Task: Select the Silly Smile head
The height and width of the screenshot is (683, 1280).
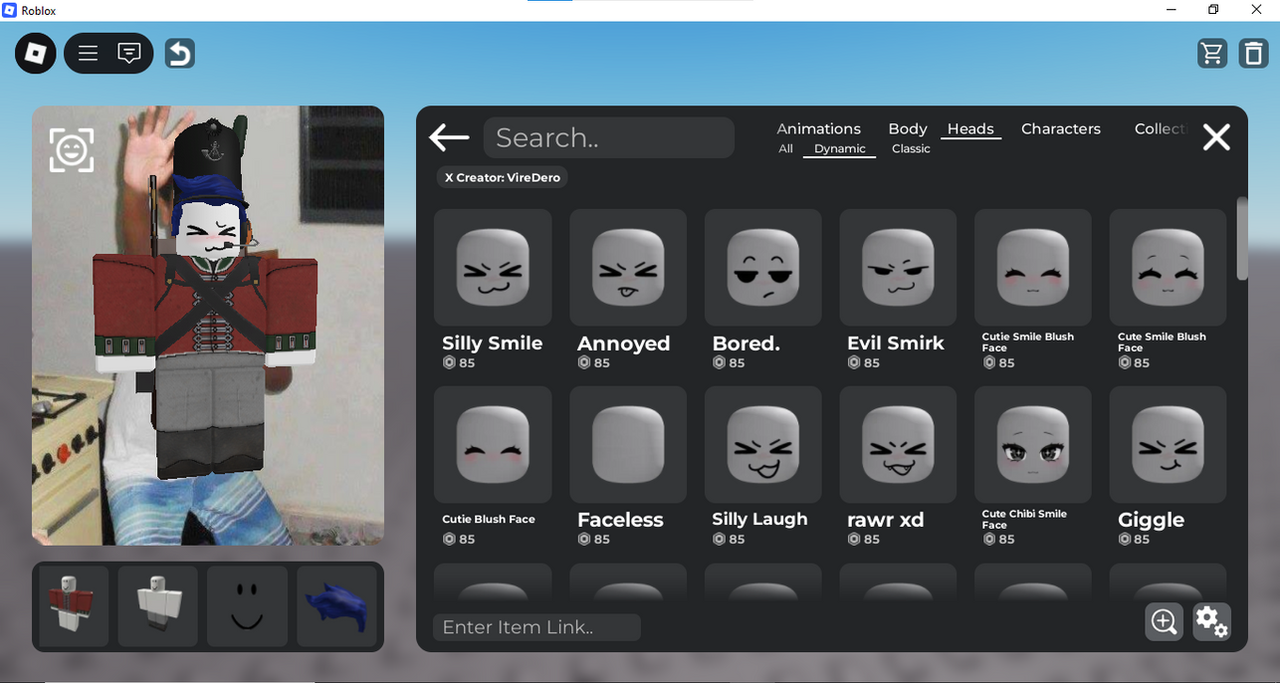Action: tap(493, 268)
